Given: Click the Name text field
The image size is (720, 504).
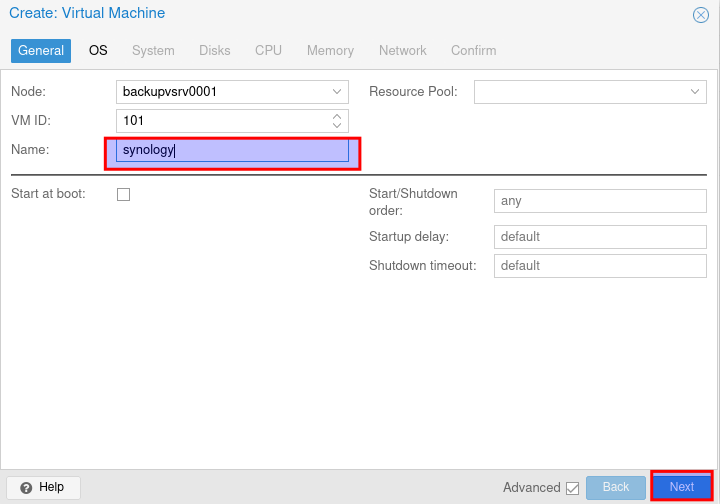Looking at the screenshot, I should [232, 151].
